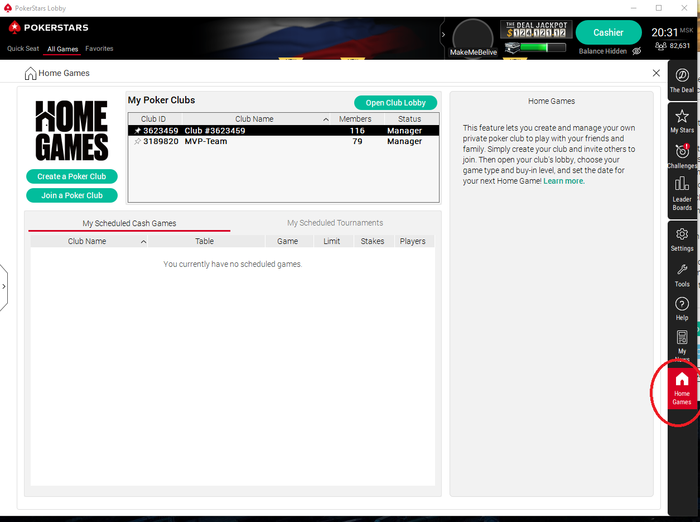Open Tools wrench in the sidebar

tap(682, 276)
